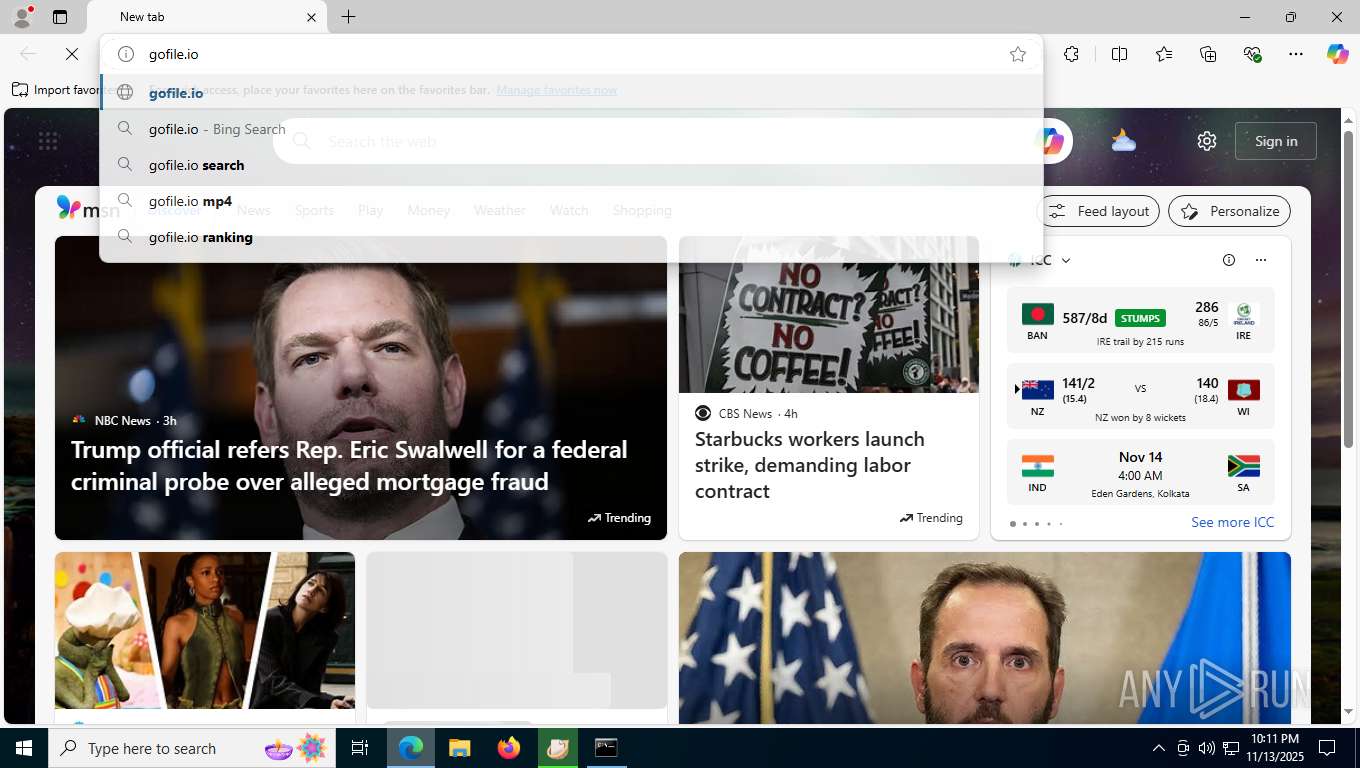Screen dimensions: 1360x768
Task: Pick the gofile.io search suggestion
Action: point(571,165)
